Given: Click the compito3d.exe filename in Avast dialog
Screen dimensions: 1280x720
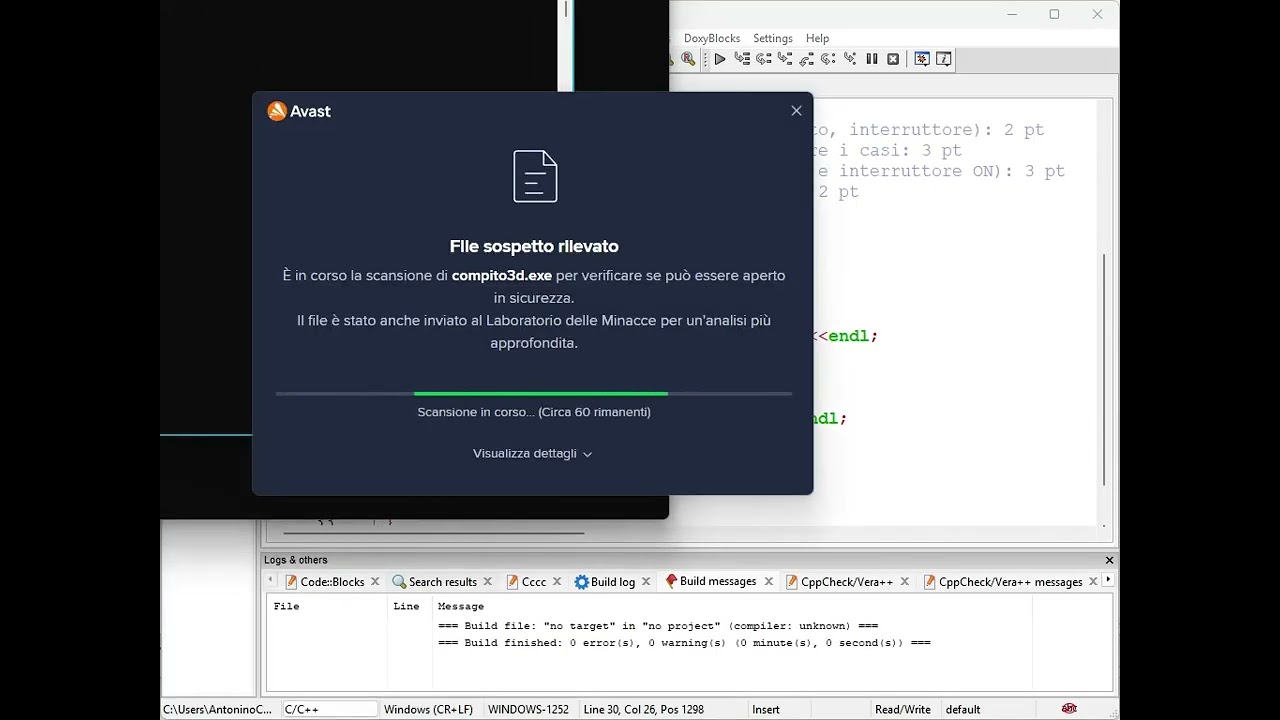Looking at the screenshot, I should pos(502,275).
